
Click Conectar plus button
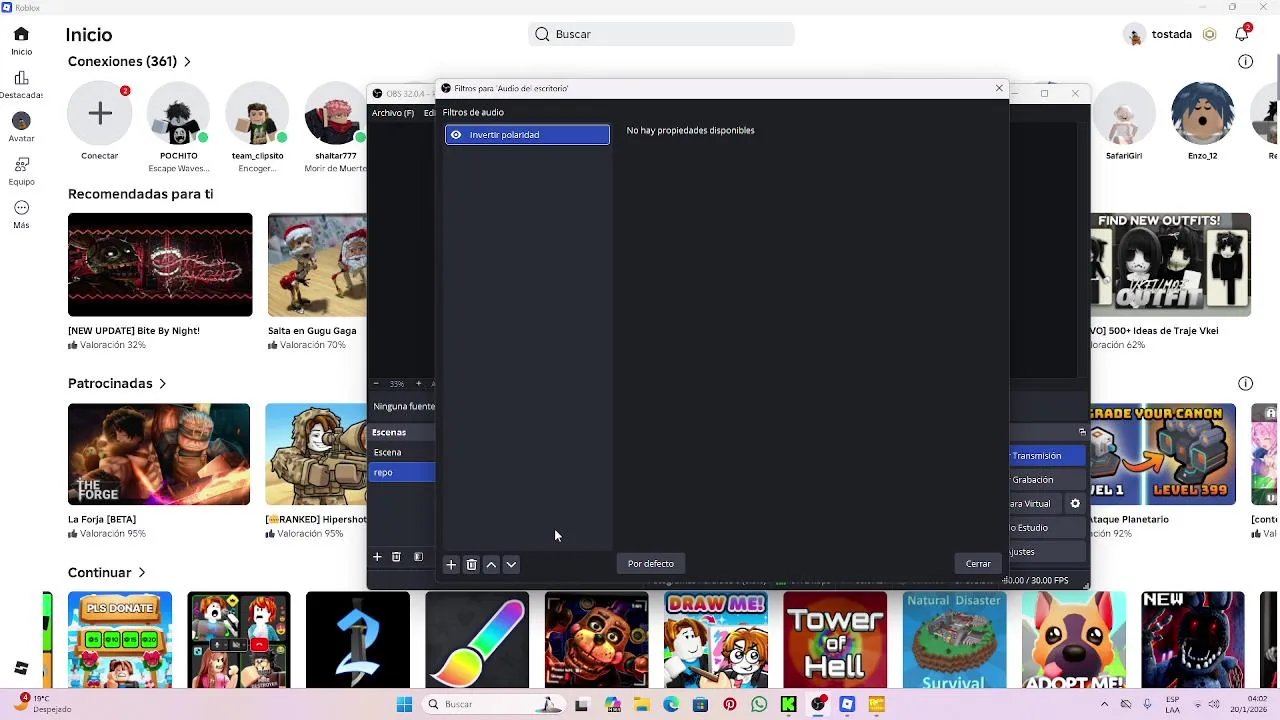click(100, 114)
